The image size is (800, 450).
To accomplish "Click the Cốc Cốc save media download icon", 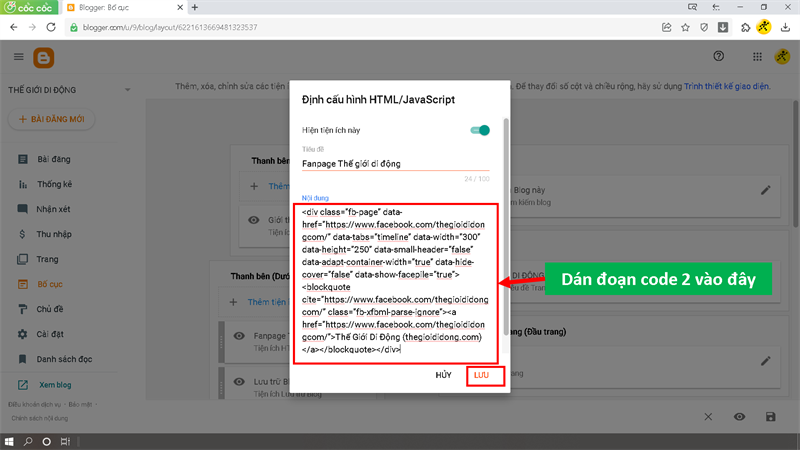I will [x=723, y=28].
